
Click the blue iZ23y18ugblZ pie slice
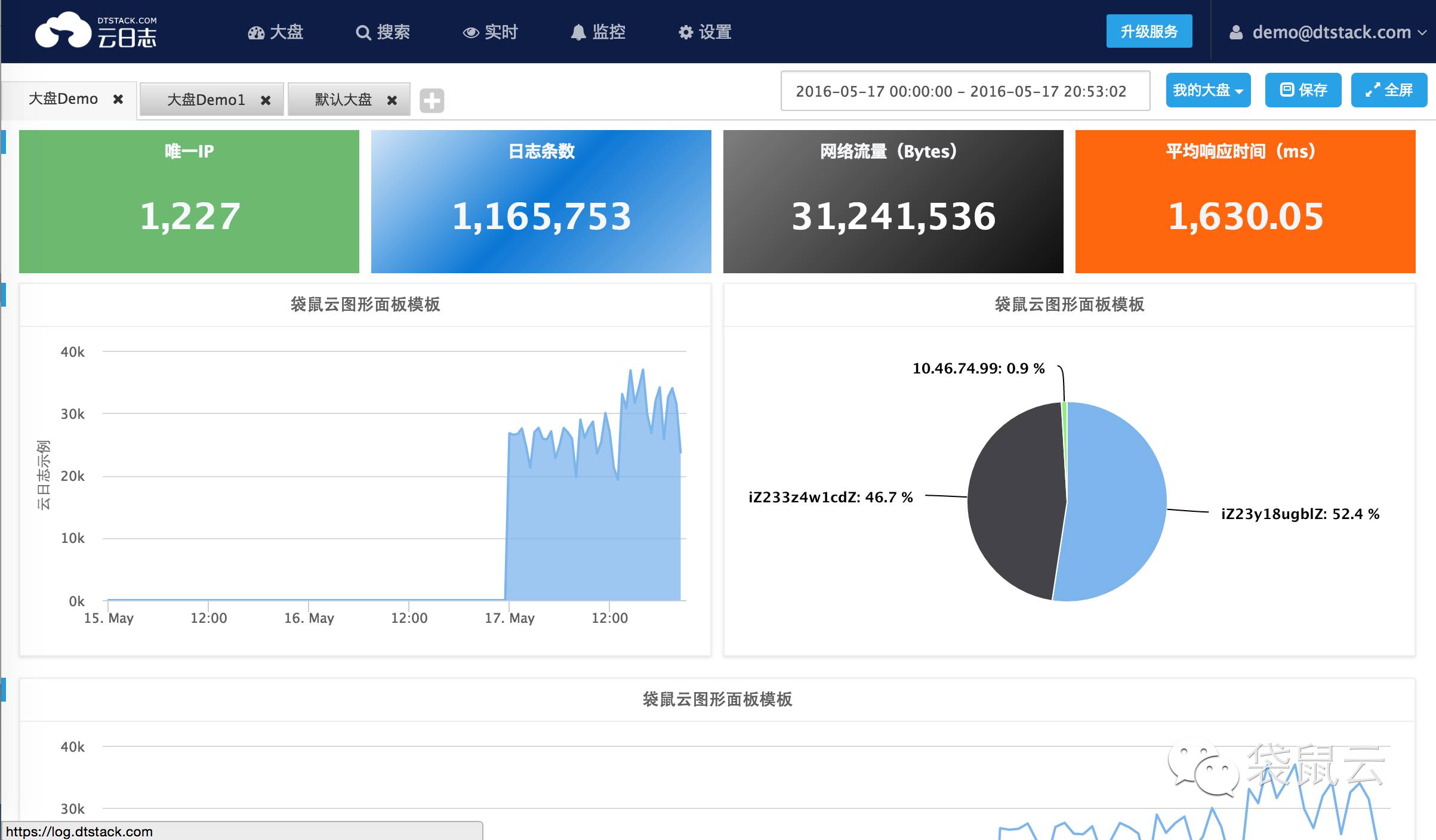1116,501
